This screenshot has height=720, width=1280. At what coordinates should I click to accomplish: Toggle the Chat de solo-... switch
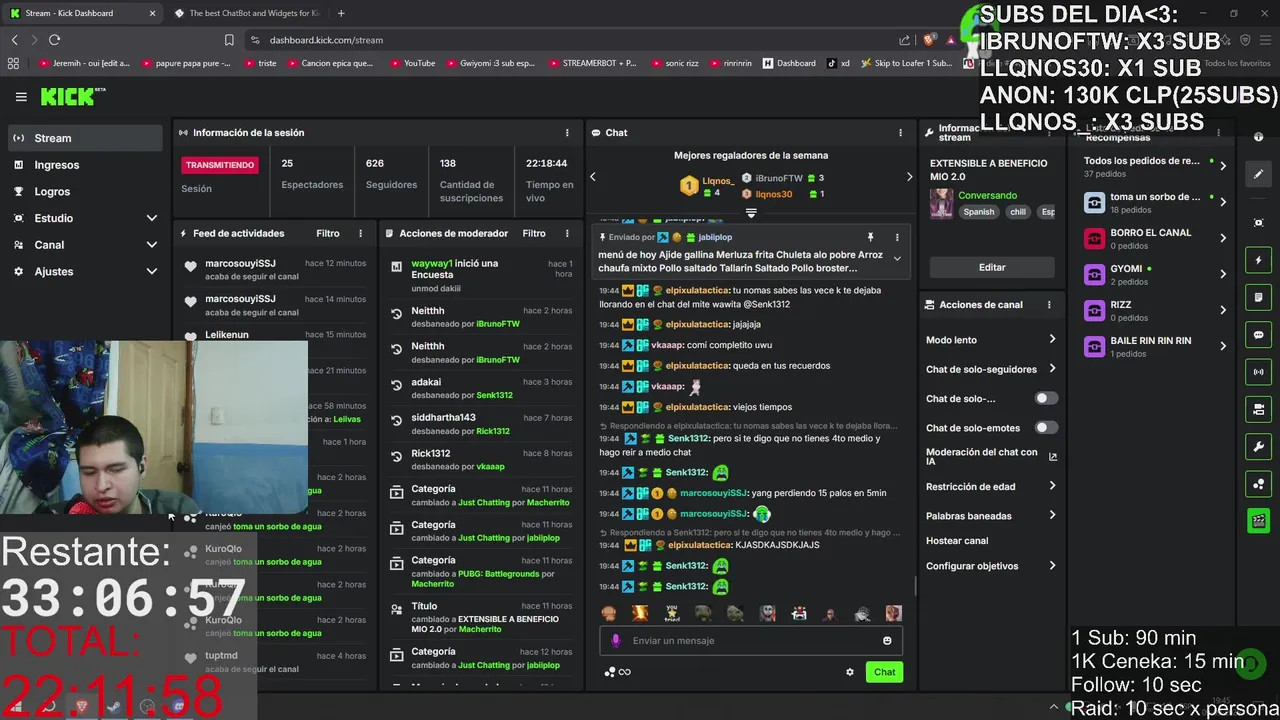(1046, 398)
